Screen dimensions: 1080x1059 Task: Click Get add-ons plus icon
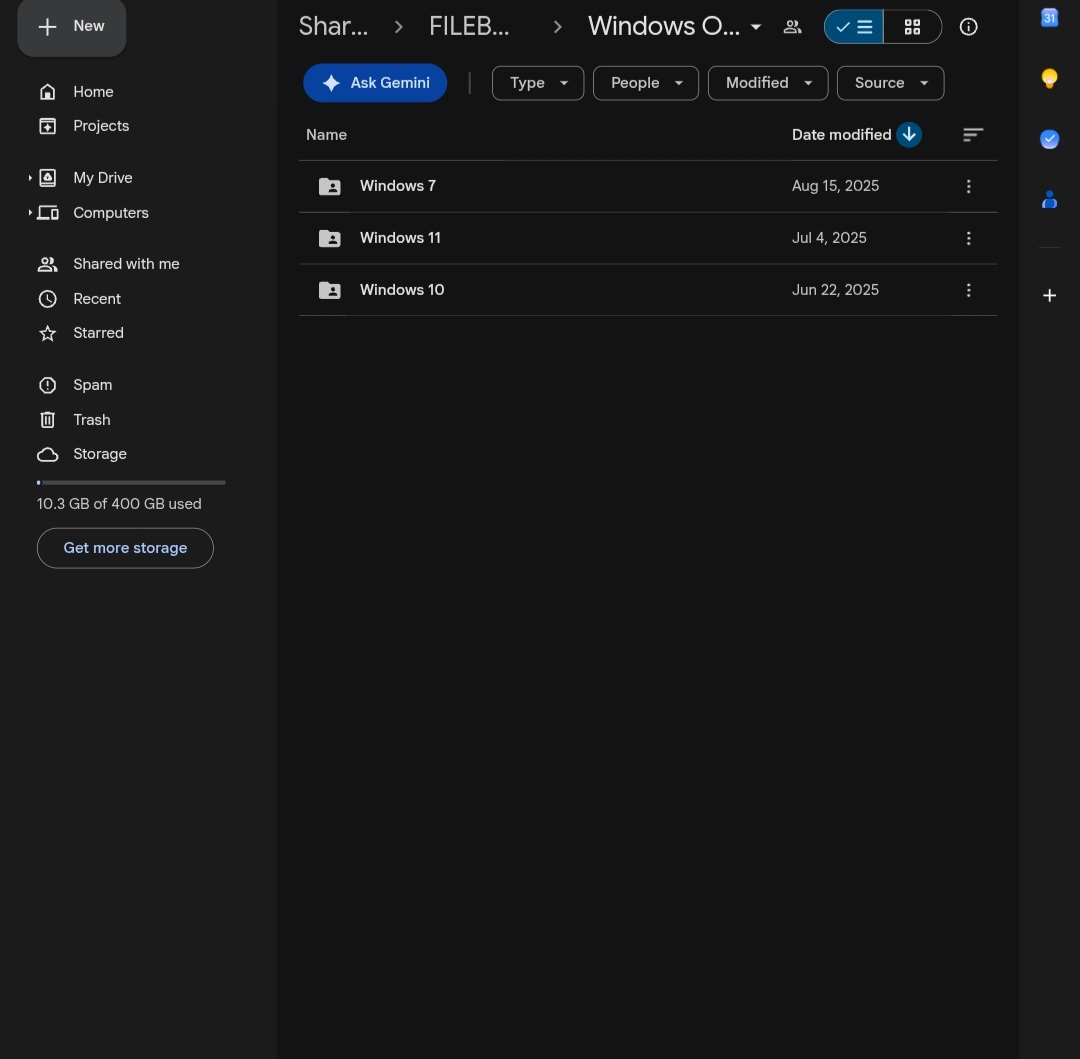click(x=1049, y=295)
